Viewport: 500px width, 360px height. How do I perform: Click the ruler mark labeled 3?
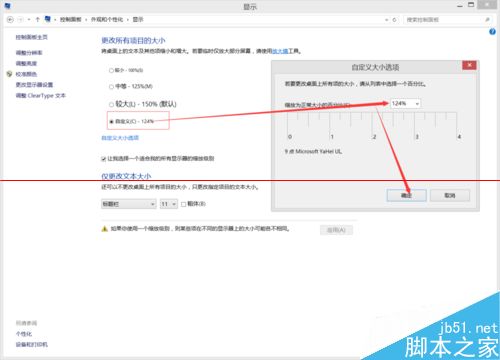(x=417, y=137)
